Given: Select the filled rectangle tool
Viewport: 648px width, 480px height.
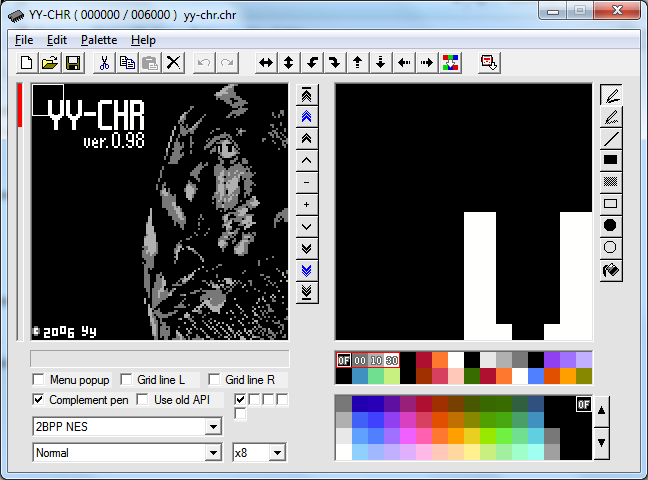Looking at the screenshot, I should pyautogui.click(x=610, y=160).
